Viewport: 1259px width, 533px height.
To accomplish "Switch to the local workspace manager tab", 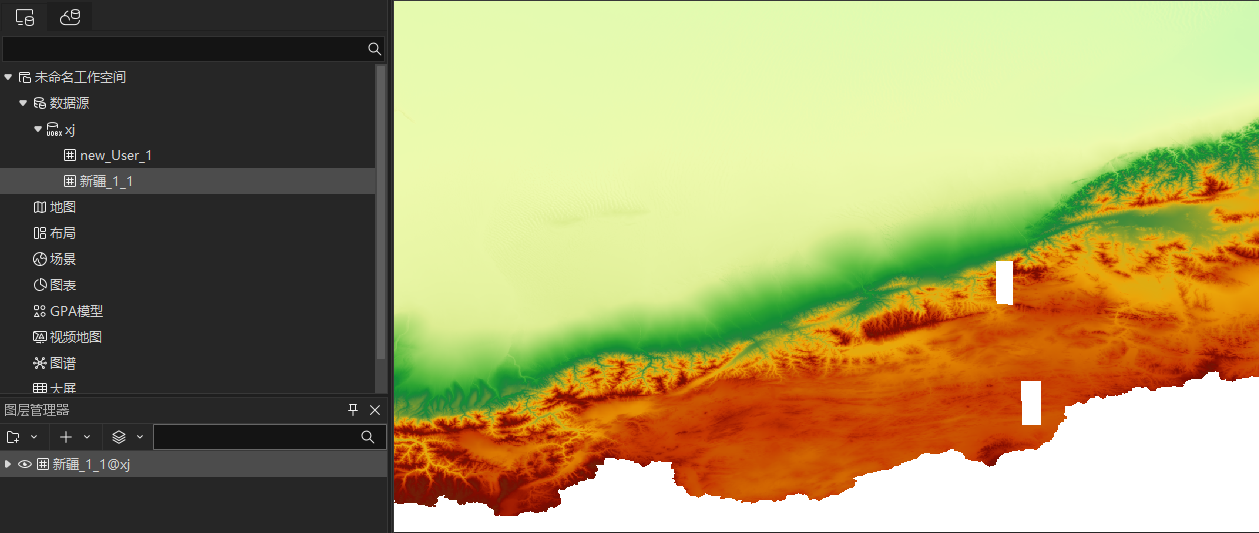I will tap(25, 17).
